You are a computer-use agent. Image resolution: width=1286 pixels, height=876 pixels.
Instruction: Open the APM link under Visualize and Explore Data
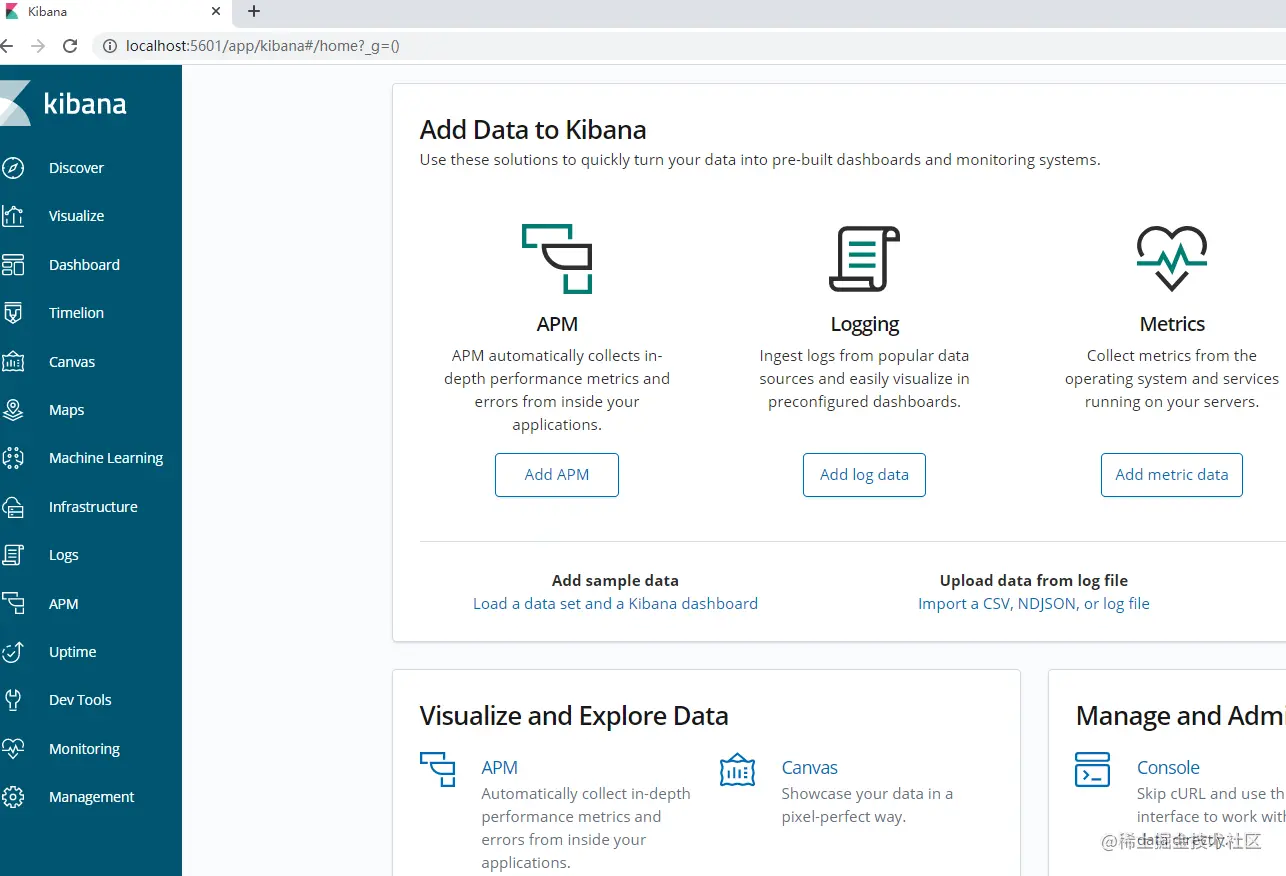point(499,768)
